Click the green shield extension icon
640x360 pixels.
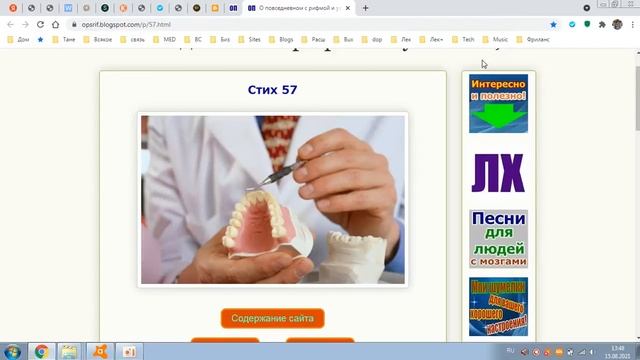point(587,24)
